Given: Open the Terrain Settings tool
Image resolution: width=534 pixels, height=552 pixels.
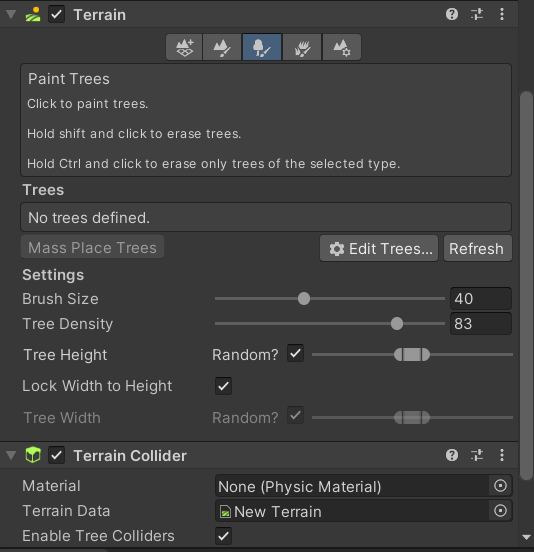Looking at the screenshot, I should (341, 47).
